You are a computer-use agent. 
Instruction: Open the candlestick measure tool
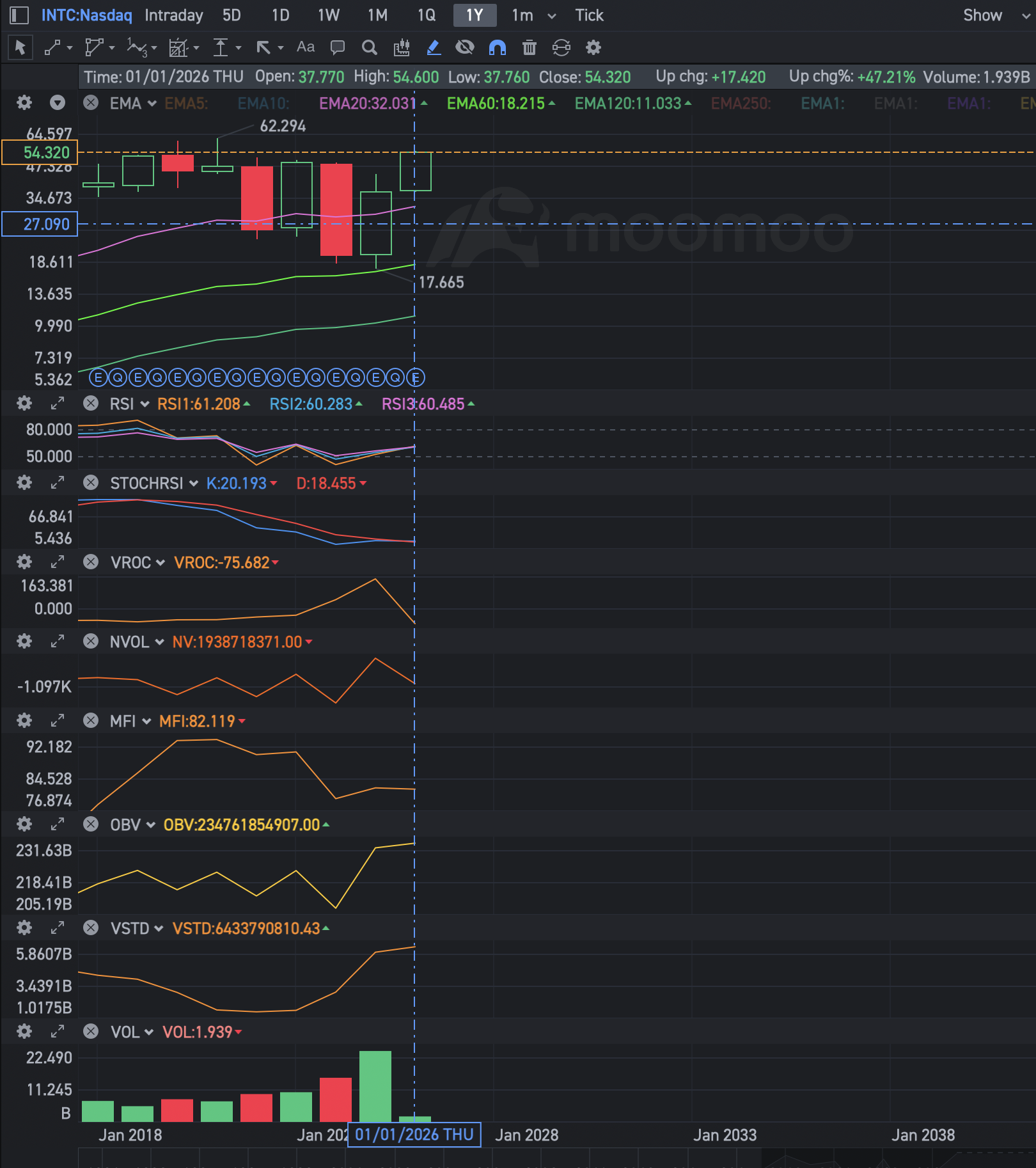(x=402, y=47)
